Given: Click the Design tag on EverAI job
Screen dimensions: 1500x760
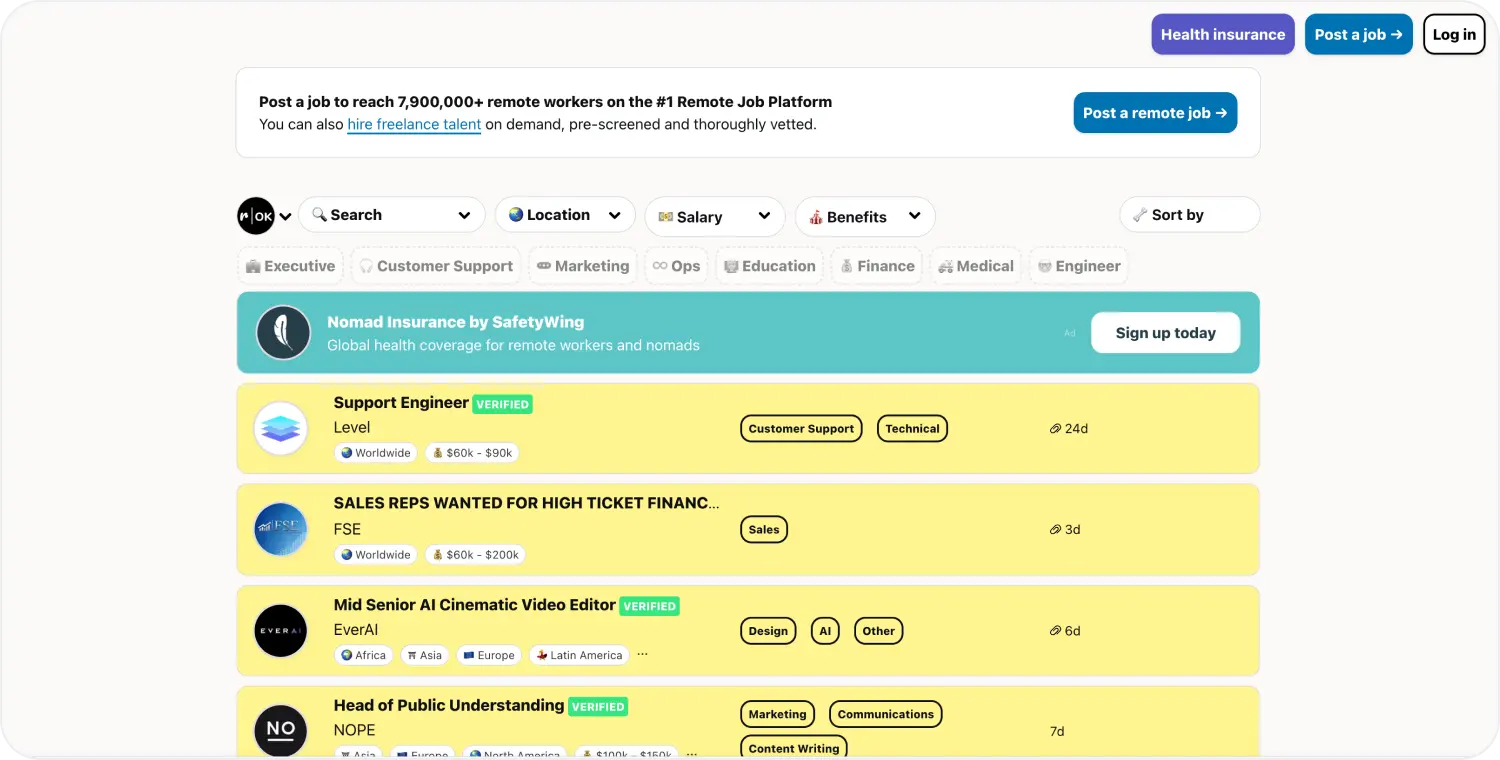Looking at the screenshot, I should 768,631.
